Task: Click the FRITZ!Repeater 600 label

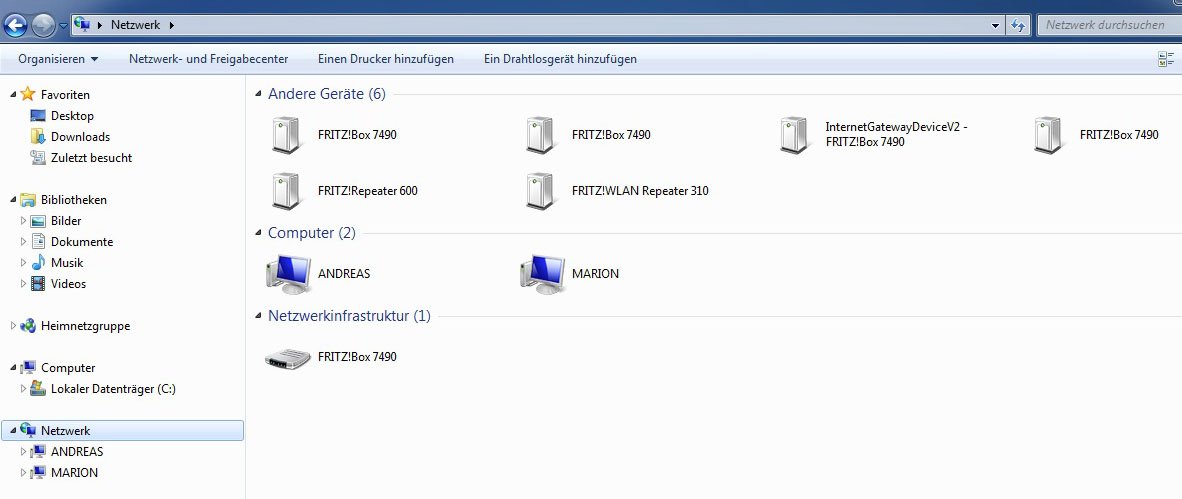Action: pyautogui.click(x=368, y=191)
